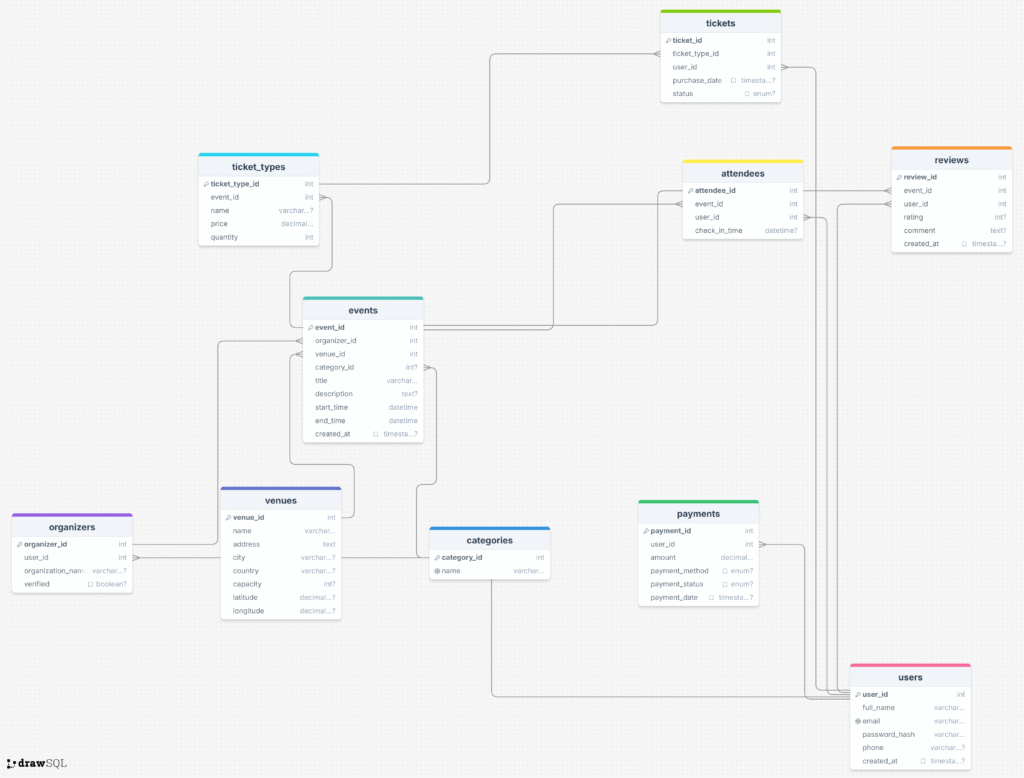Click the pink color bar above users table
1024x778 pixels.
tap(909, 665)
